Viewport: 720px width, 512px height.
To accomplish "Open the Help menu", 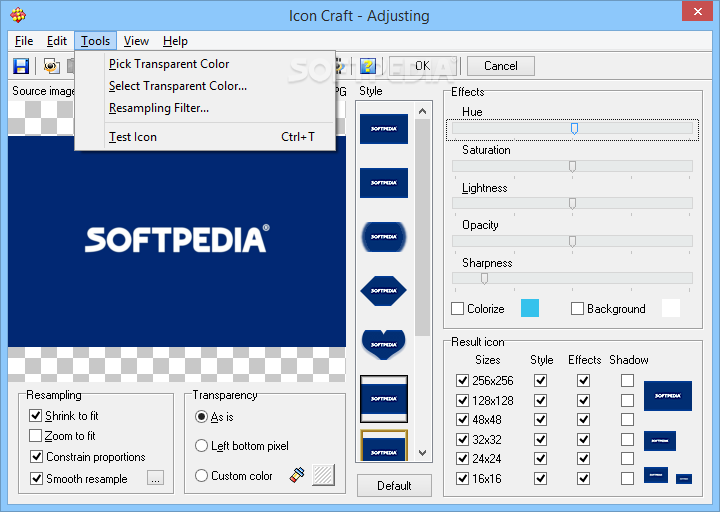I will [x=175, y=41].
